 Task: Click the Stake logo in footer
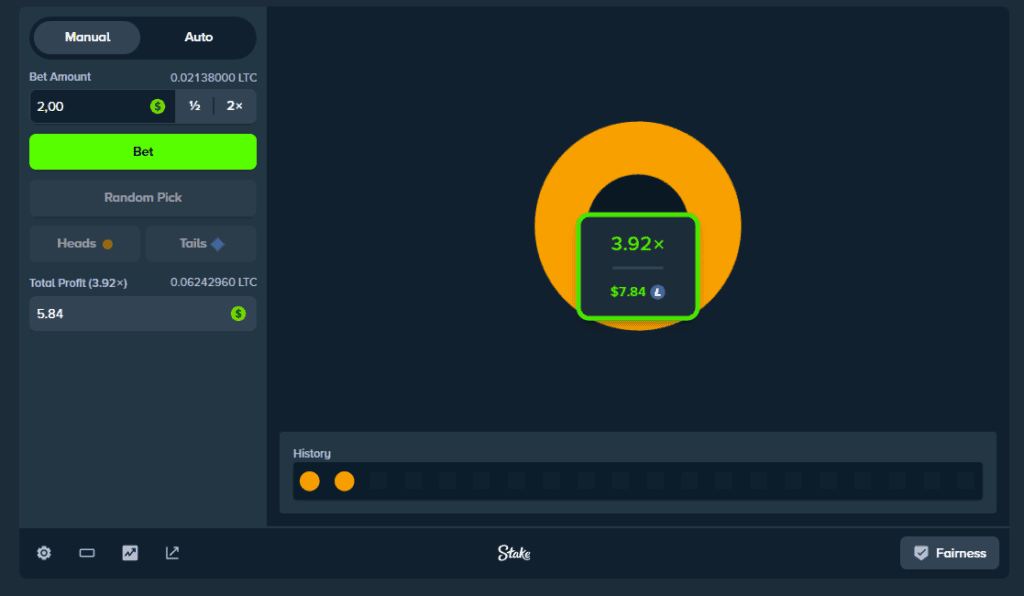(x=514, y=553)
